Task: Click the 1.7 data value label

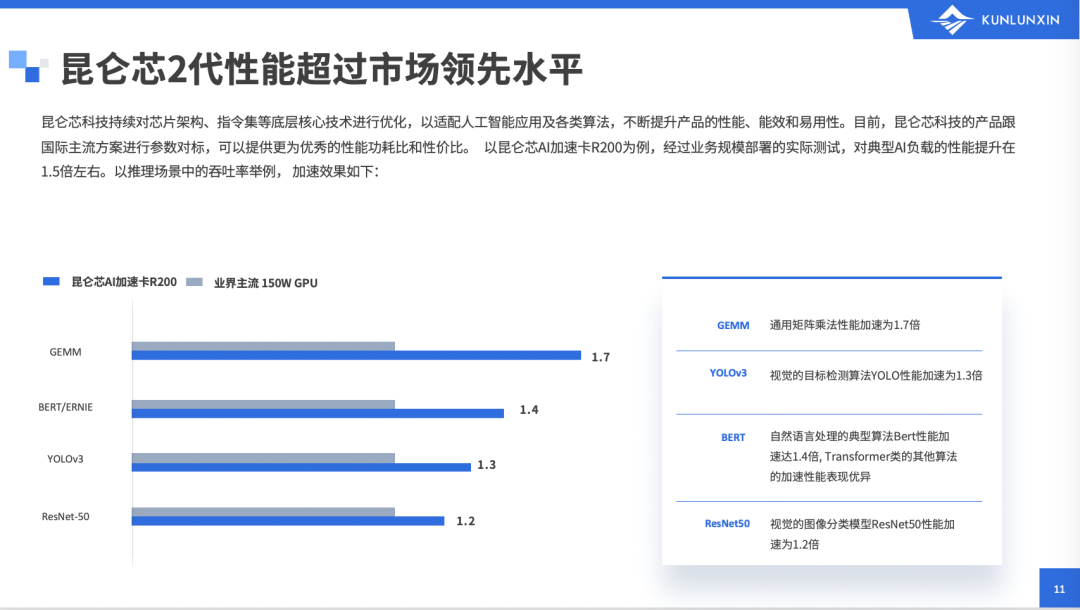Action: pyautogui.click(x=601, y=357)
